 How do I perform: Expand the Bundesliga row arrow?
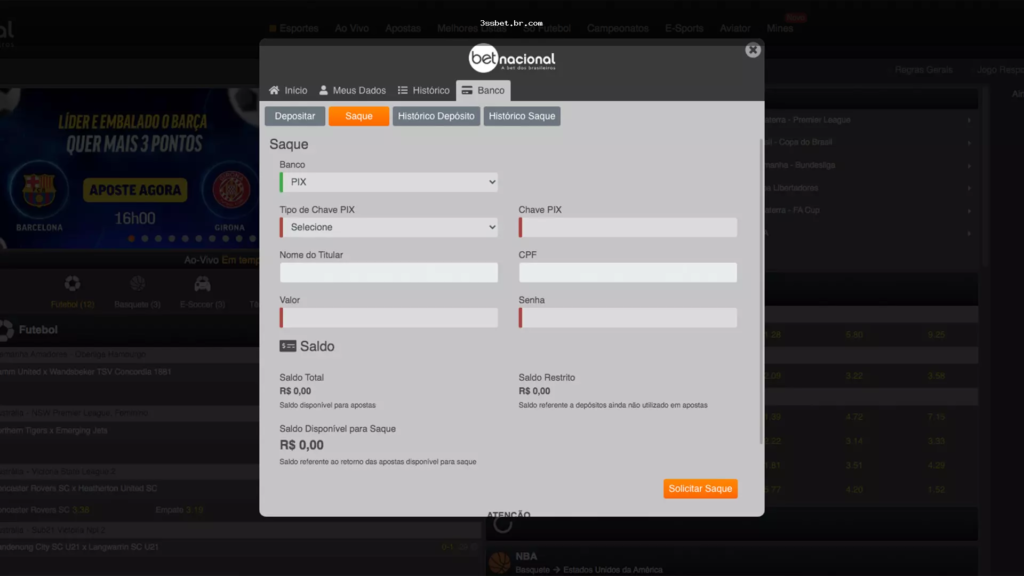[x=969, y=166]
